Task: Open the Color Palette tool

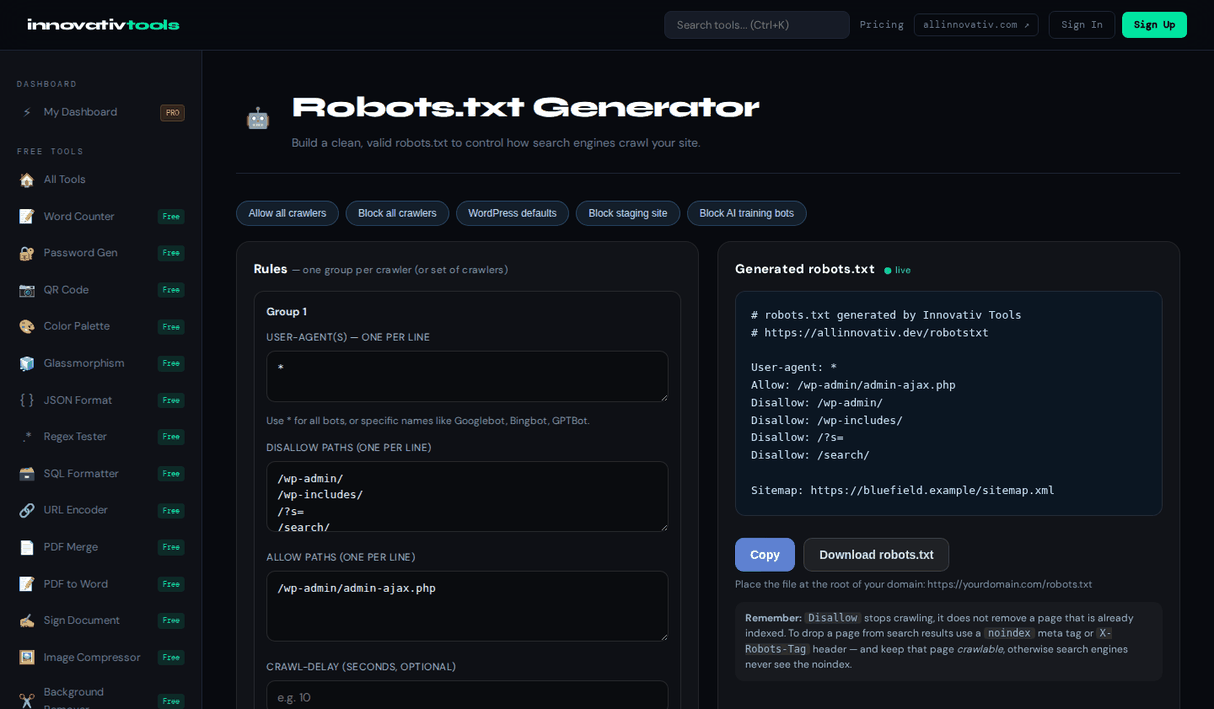Action: pyautogui.click(x=101, y=326)
